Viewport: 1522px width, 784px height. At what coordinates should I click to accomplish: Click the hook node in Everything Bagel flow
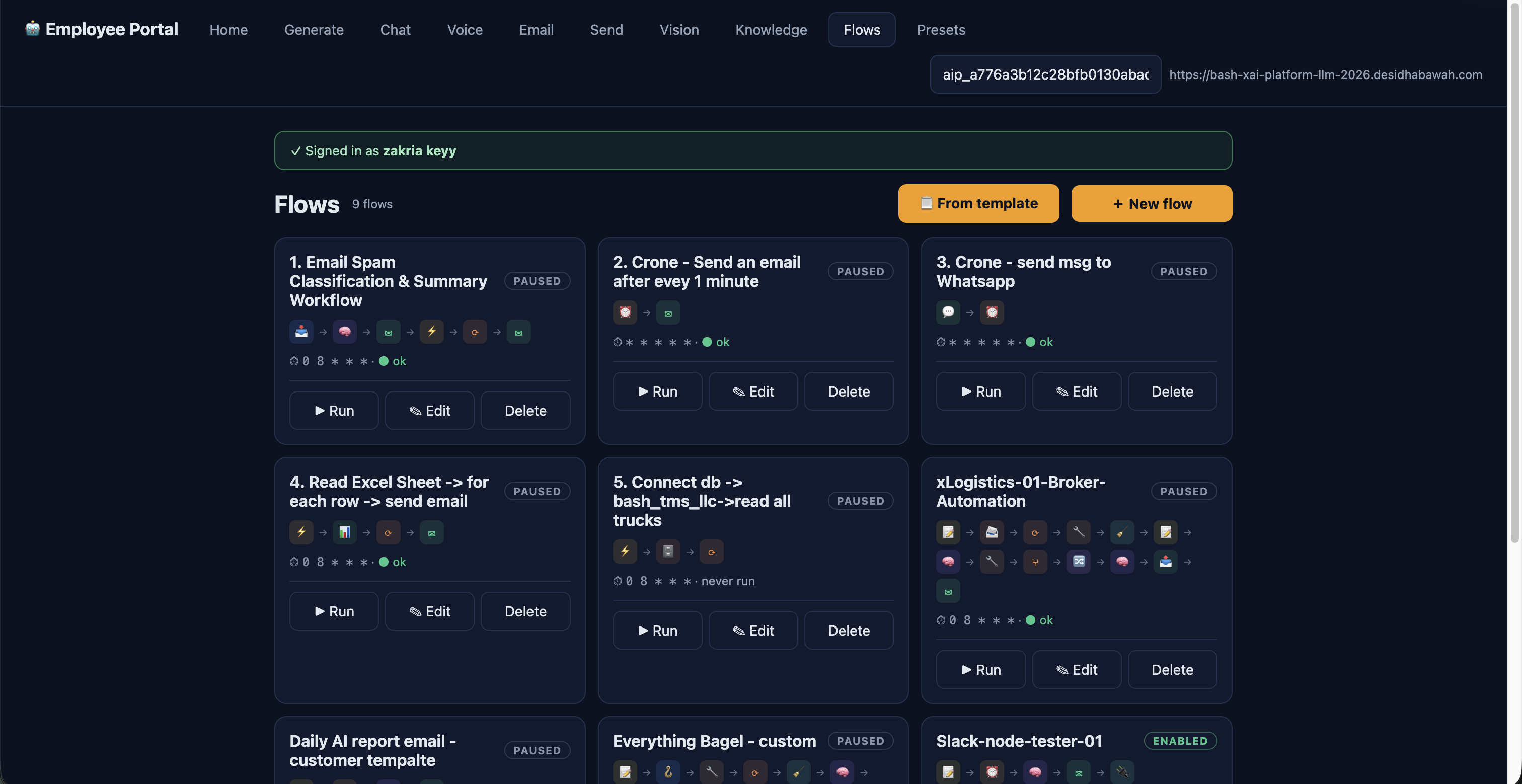point(668,771)
